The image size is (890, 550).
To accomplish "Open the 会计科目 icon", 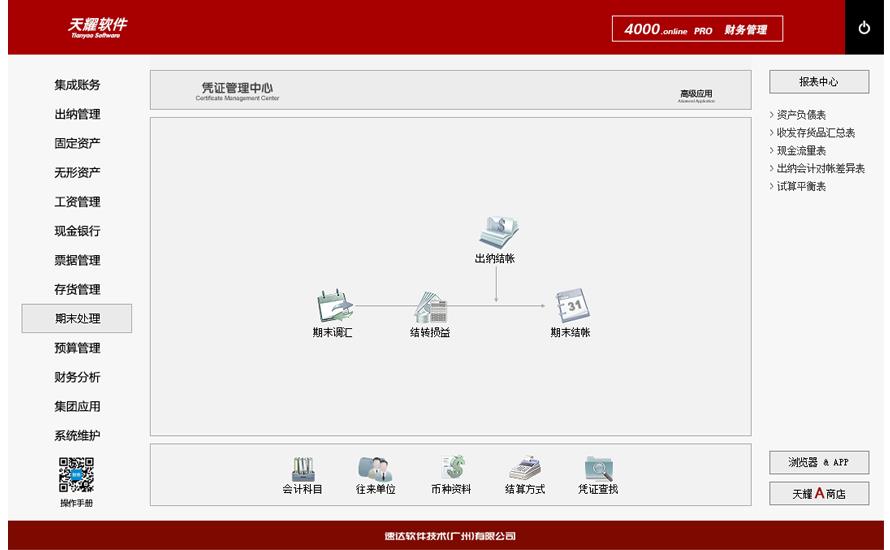I will (x=303, y=468).
